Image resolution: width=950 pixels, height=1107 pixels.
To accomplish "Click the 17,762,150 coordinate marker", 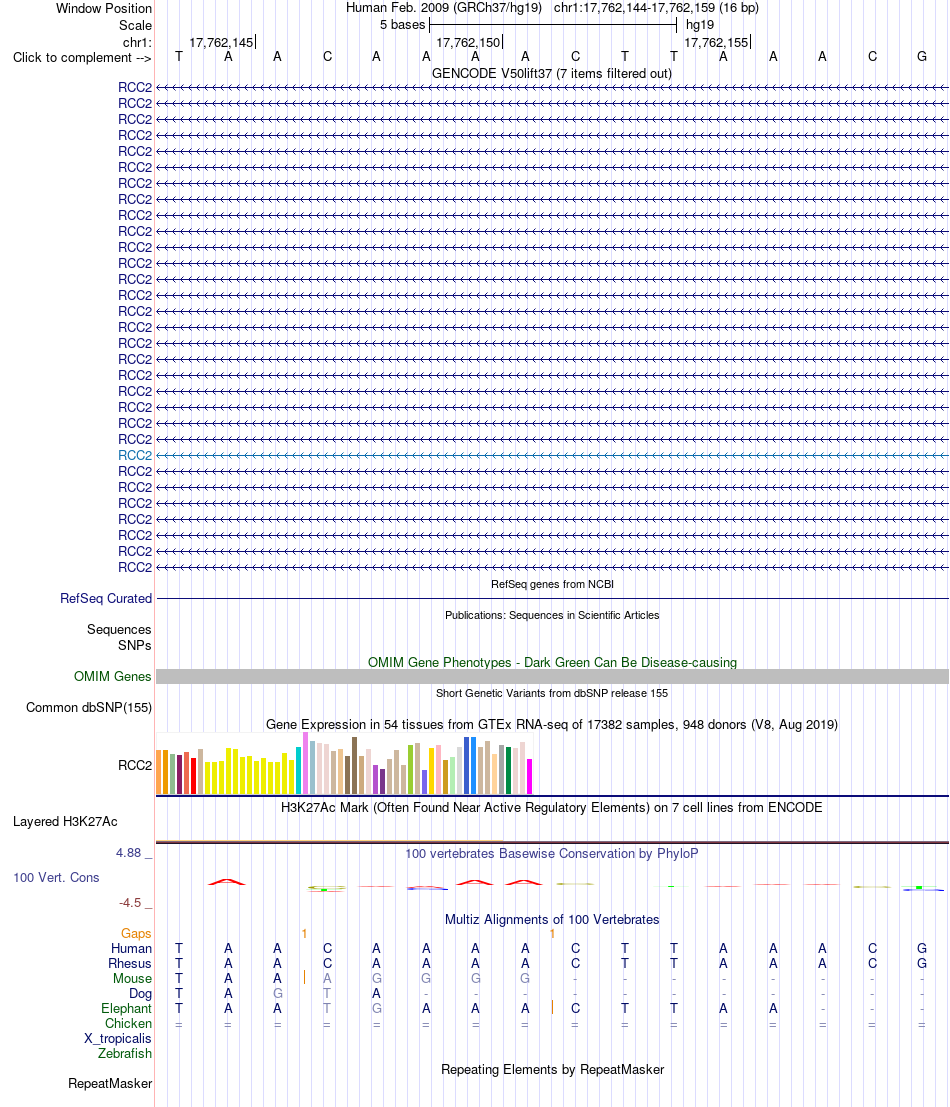I will [x=469, y=42].
